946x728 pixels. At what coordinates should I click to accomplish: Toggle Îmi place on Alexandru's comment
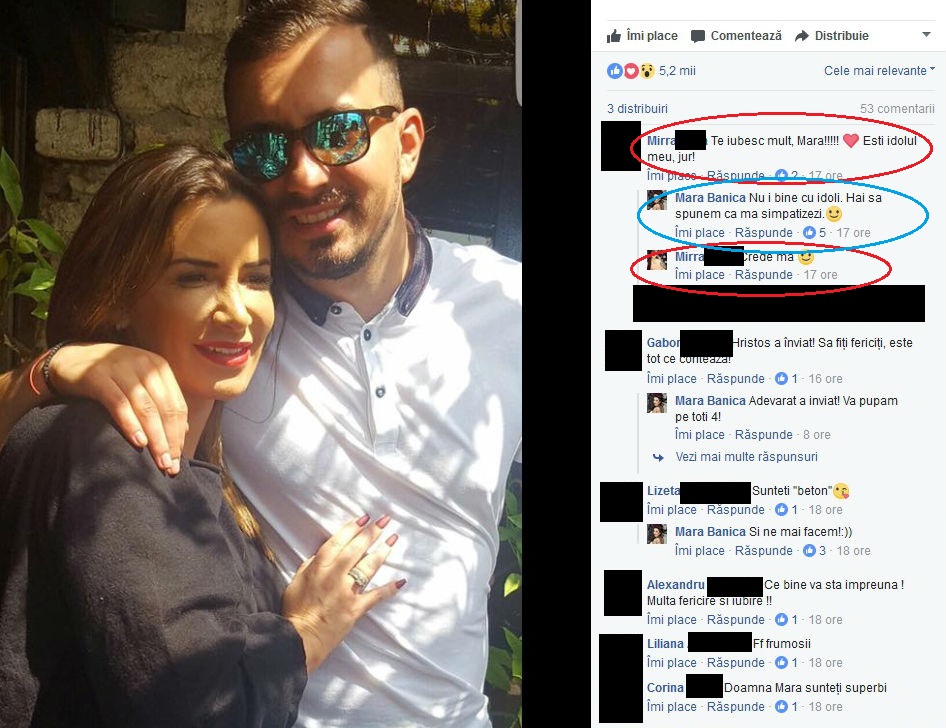[x=671, y=619]
